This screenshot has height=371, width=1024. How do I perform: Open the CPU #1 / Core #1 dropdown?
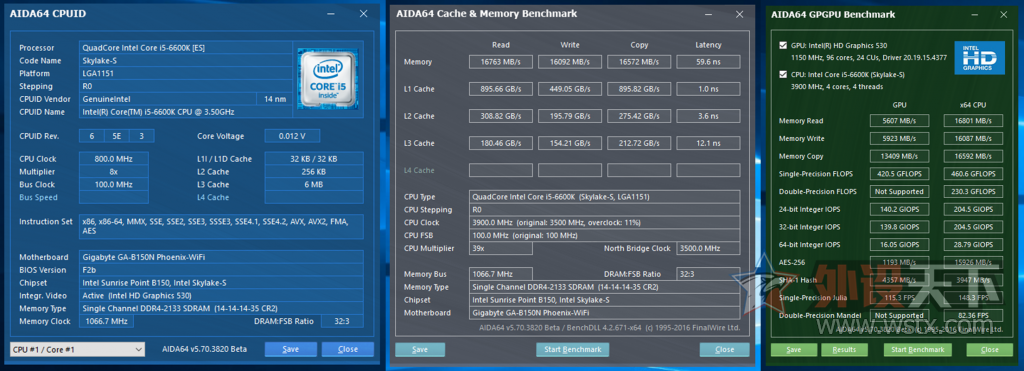click(77, 349)
